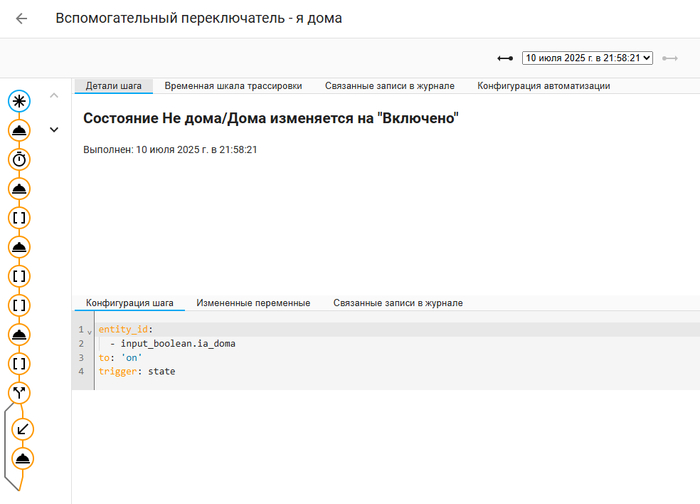Image resolution: width=700 pixels, height=504 pixels.
Task: Select the bottom-most action node in the graph
Action: pyautogui.click(x=24, y=458)
